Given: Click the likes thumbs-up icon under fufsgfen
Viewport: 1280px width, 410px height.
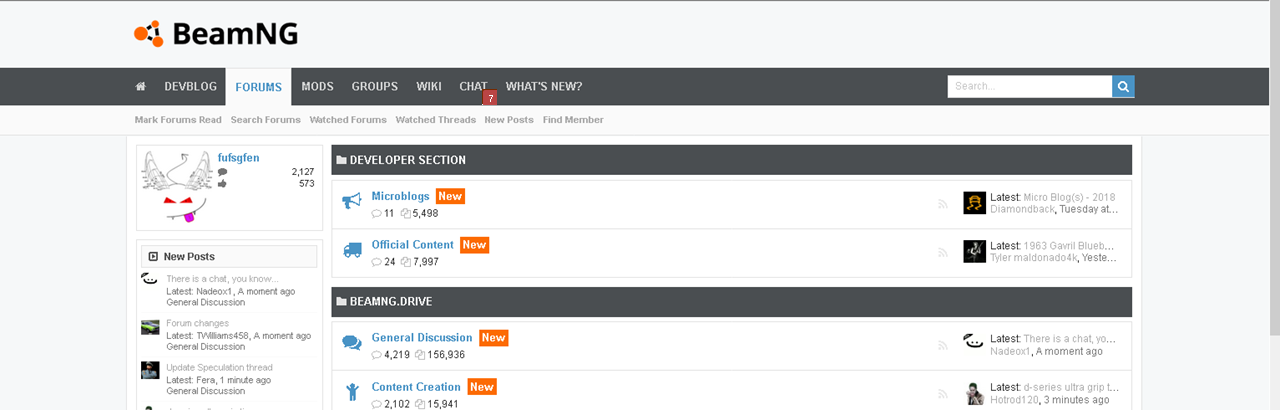Looking at the screenshot, I should click(x=222, y=184).
